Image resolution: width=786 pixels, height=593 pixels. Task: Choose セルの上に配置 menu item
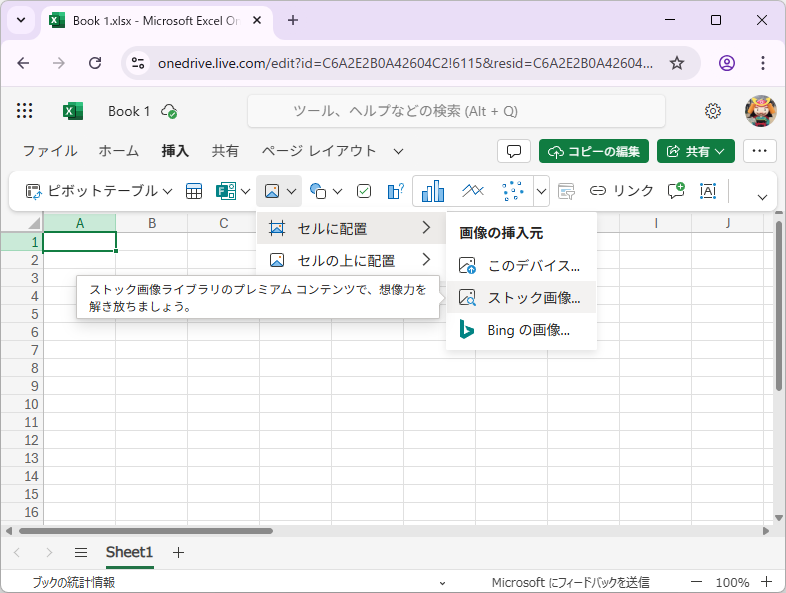point(351,260)
